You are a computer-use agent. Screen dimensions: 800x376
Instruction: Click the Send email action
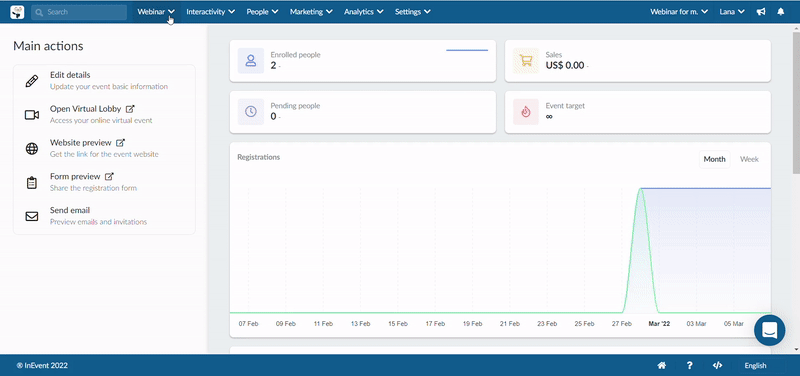click(70, 210)
